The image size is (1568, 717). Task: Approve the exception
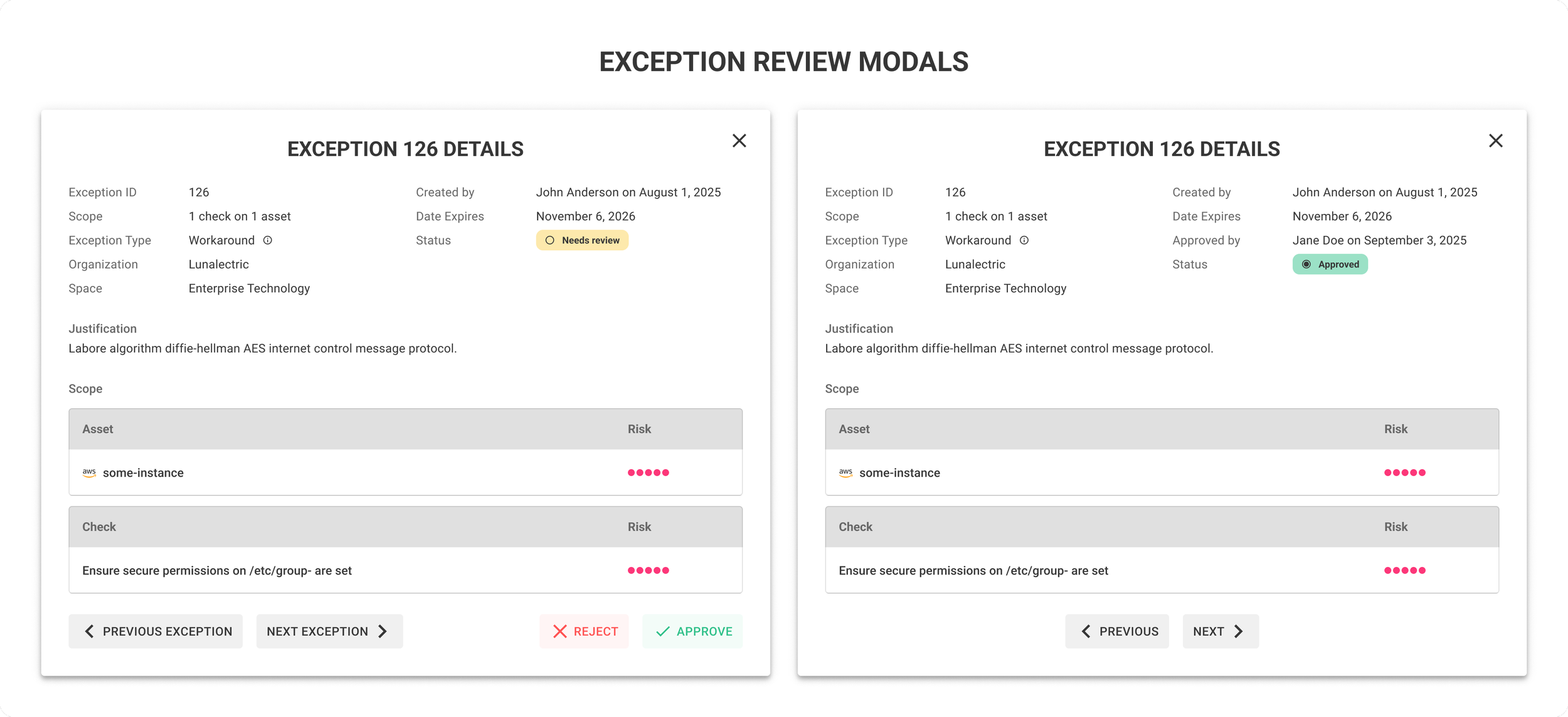(x=692, y=631)
